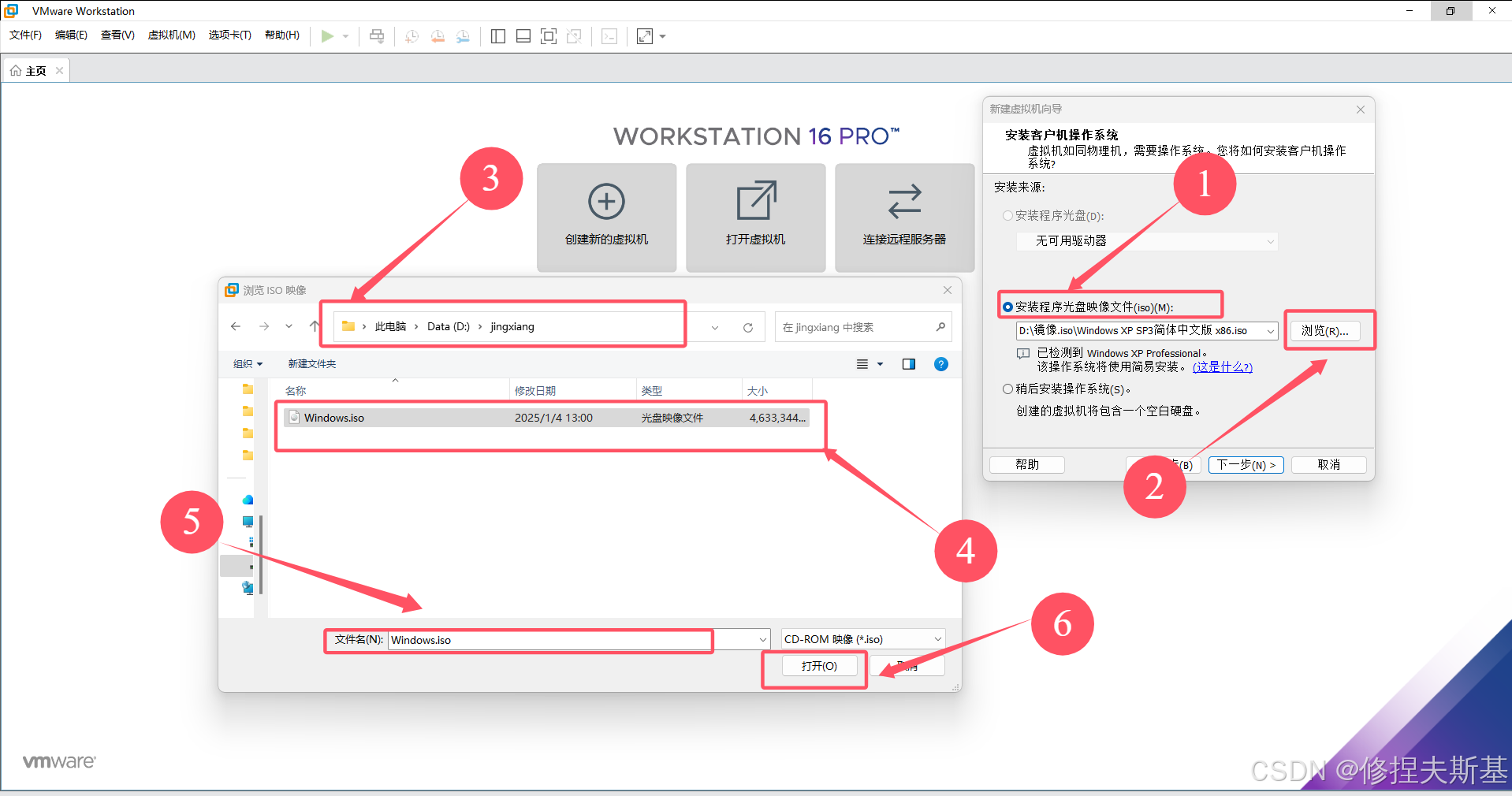Open the 虚拟机(M) menu

pyautogui.click(x=171, y=35)
